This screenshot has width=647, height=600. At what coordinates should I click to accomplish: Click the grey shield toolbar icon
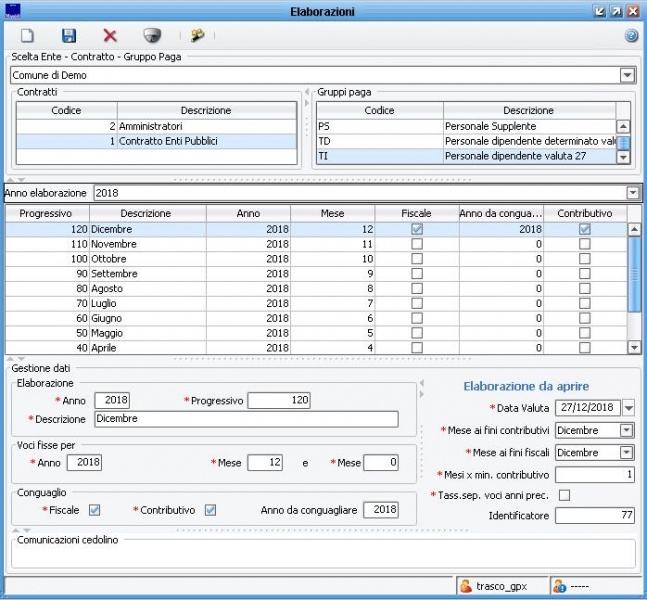click(152, 36)
